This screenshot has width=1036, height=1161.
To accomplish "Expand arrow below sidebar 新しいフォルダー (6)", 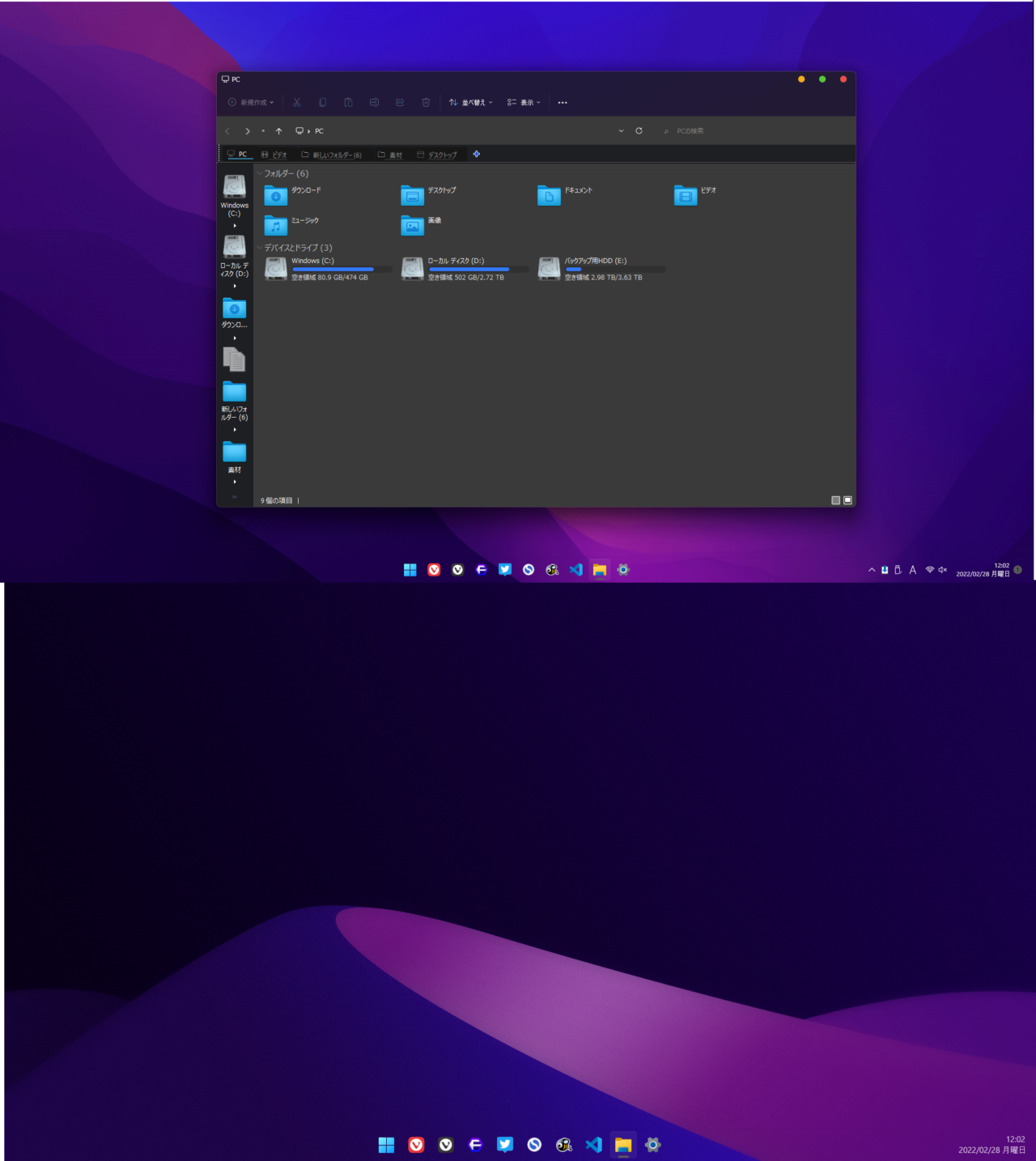I will coord(235,430).
